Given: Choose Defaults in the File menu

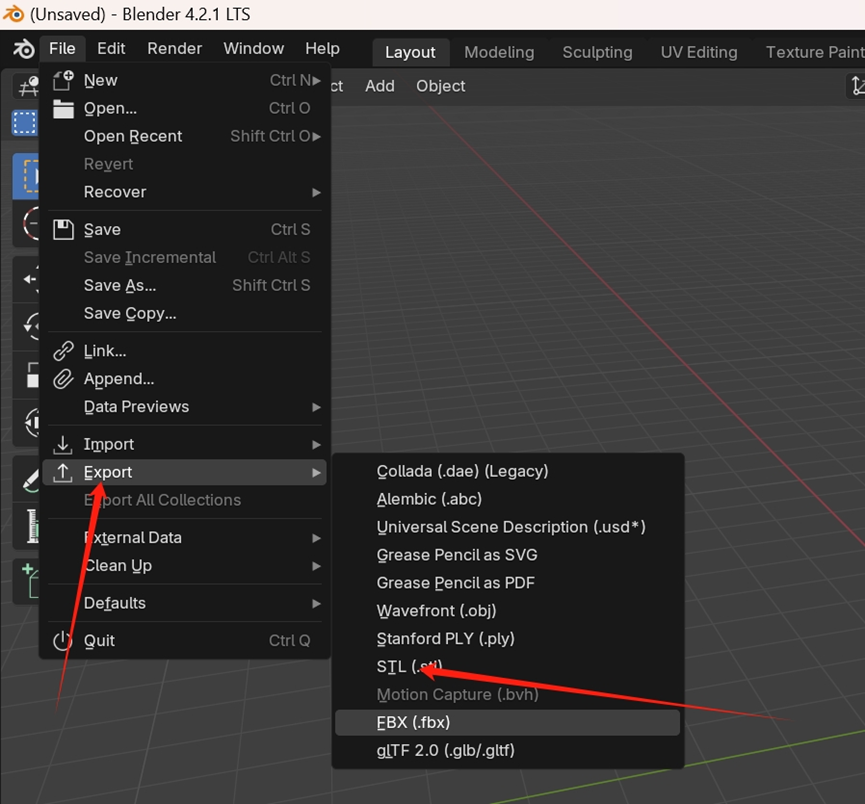Looking at the screenshot, I should point(184,603).
